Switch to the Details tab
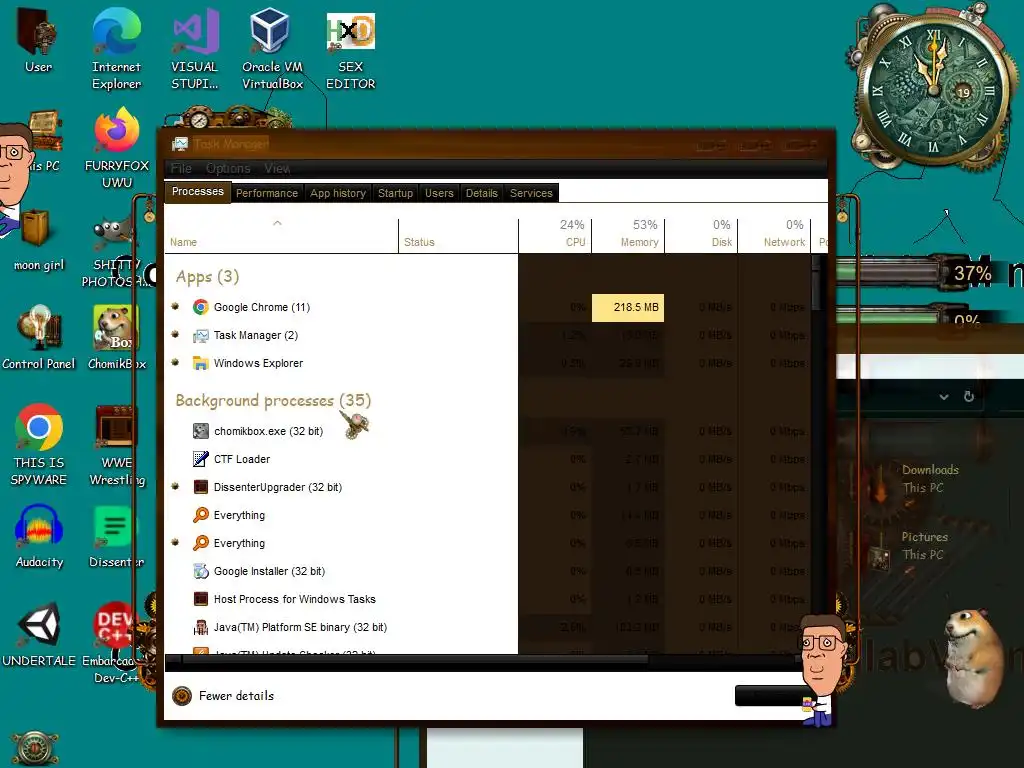This screenshot has width=1024, height=768. click(x=481, y=193)
